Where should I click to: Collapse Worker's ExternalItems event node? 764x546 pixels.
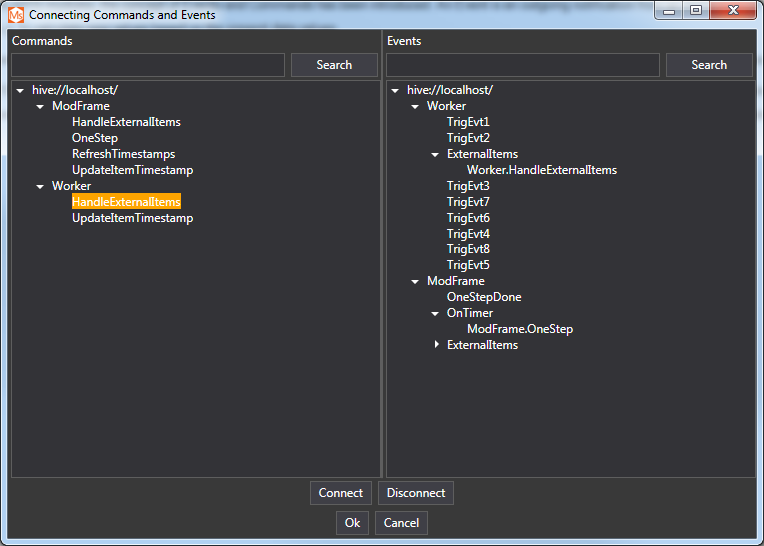coord(435,154)
